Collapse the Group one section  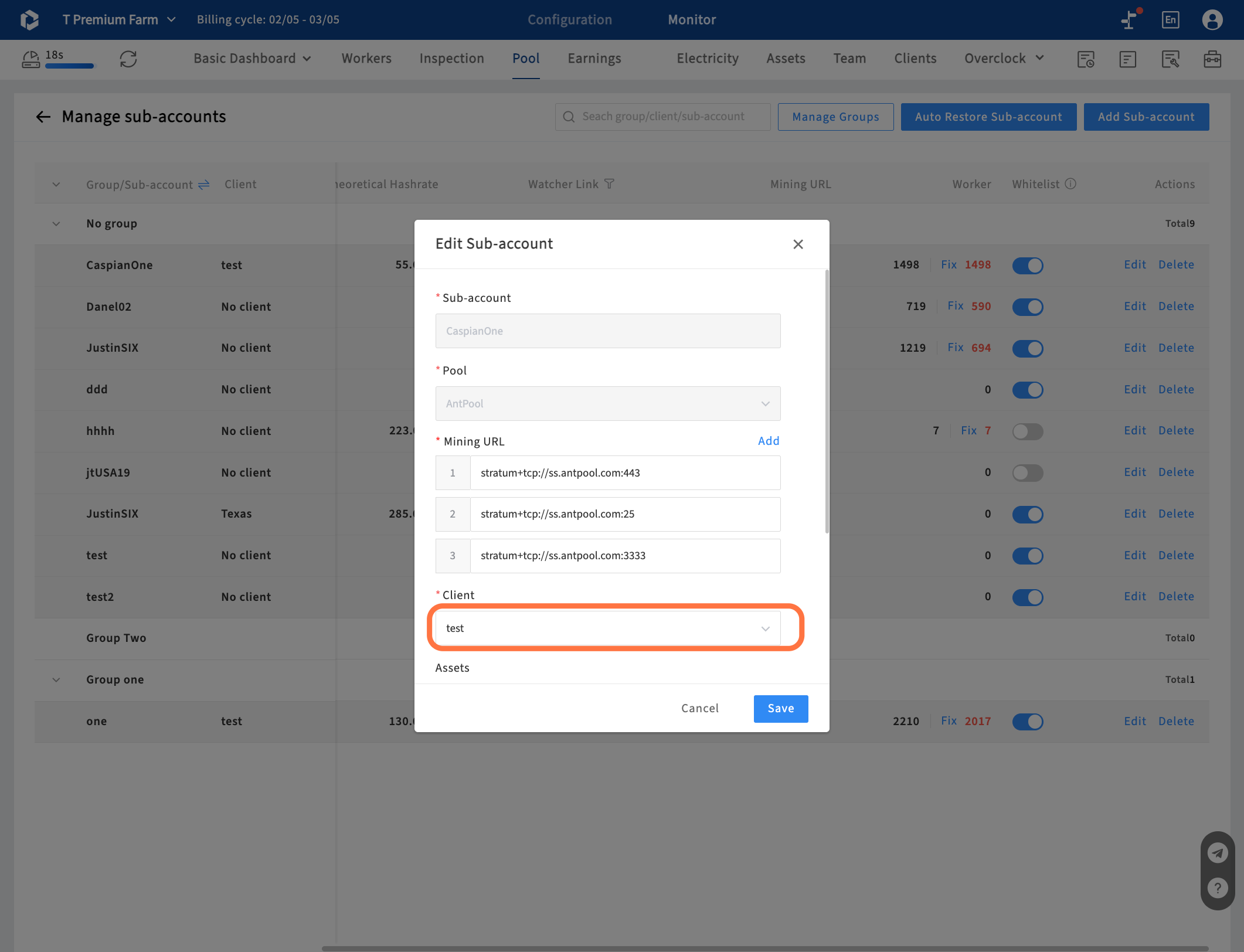pos(56,679)
